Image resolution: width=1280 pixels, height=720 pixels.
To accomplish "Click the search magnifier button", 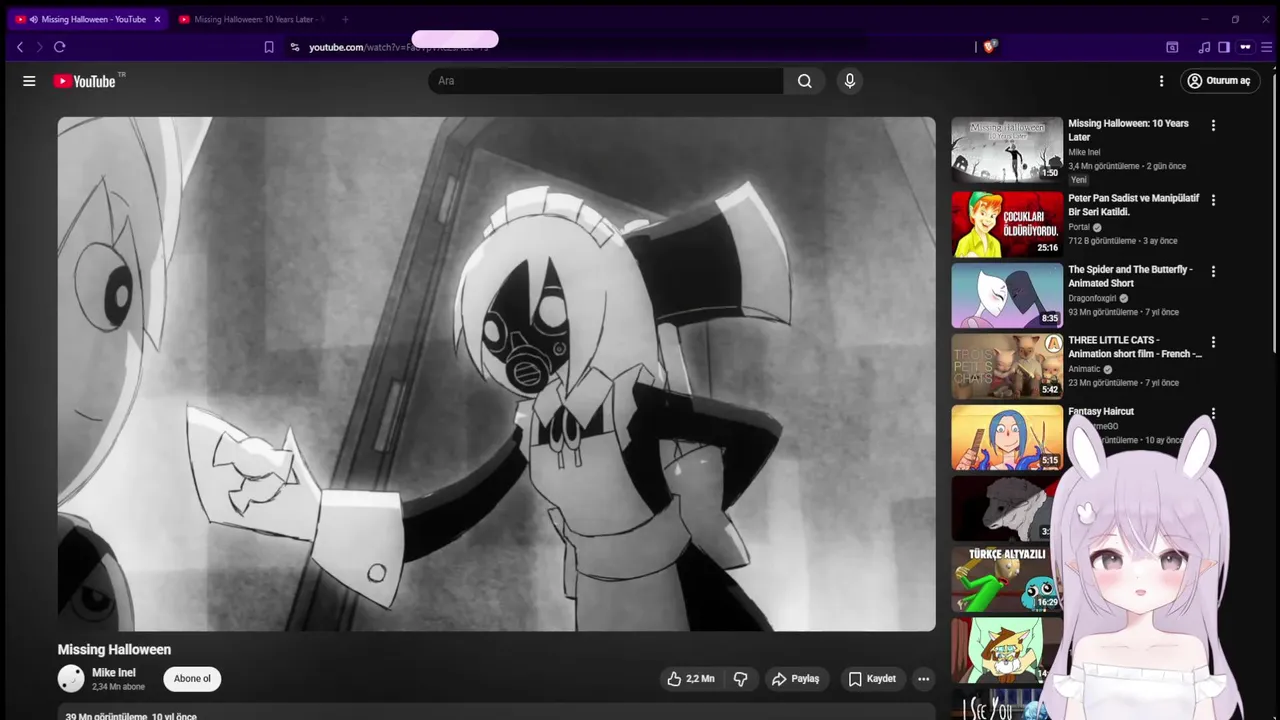I will point(805,81).
